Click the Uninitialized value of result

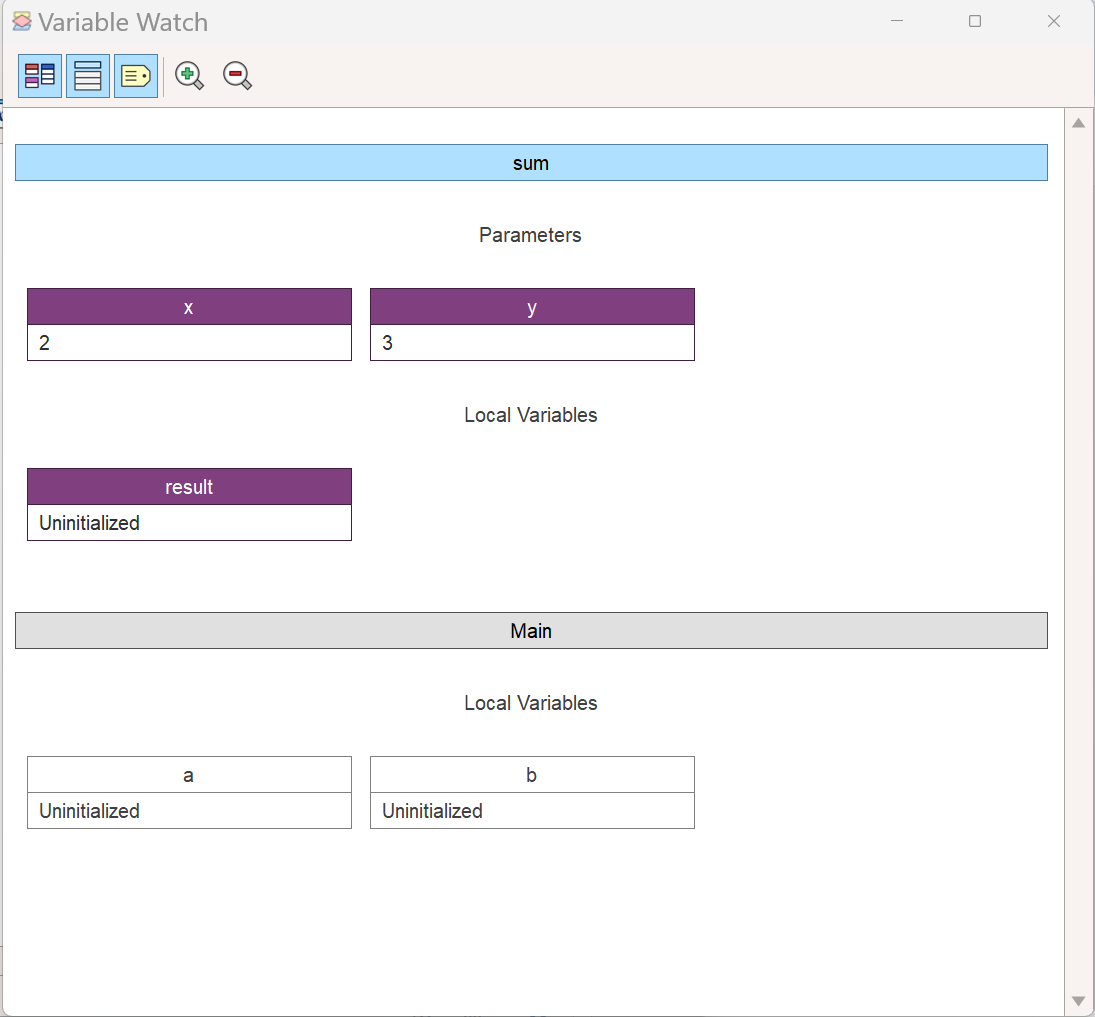pyautogui.click(x=189, y=523)
